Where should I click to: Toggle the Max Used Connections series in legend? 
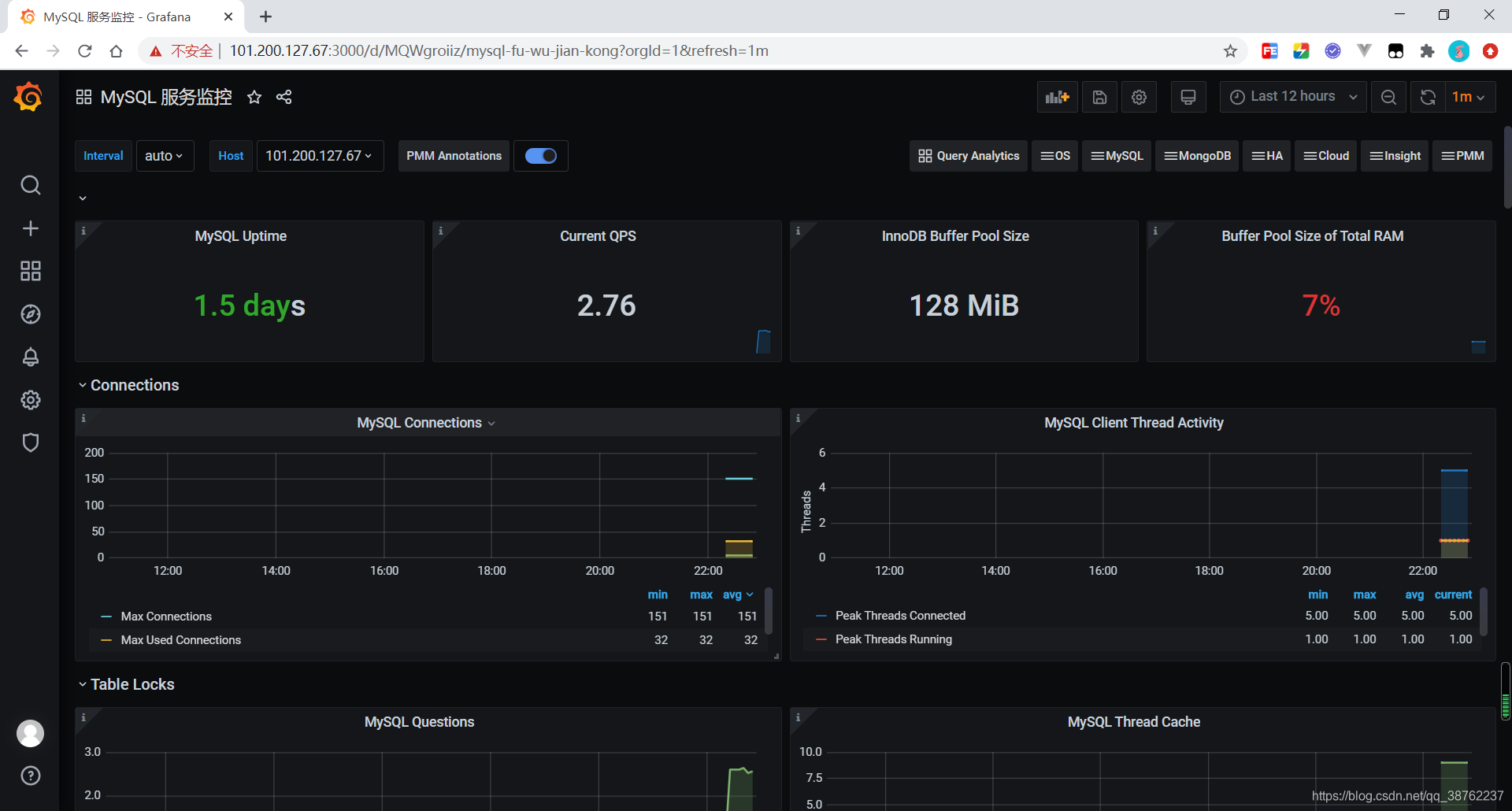(181, 640)
